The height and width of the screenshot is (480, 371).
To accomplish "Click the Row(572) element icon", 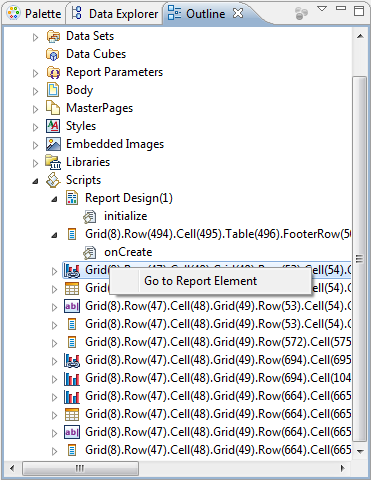I will [72, 342].
